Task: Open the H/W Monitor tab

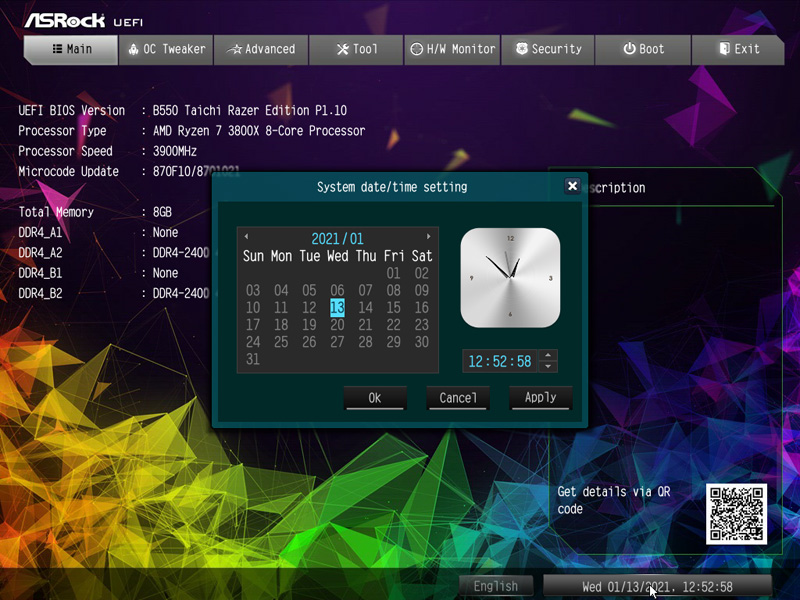Action: tap(452, 49)
